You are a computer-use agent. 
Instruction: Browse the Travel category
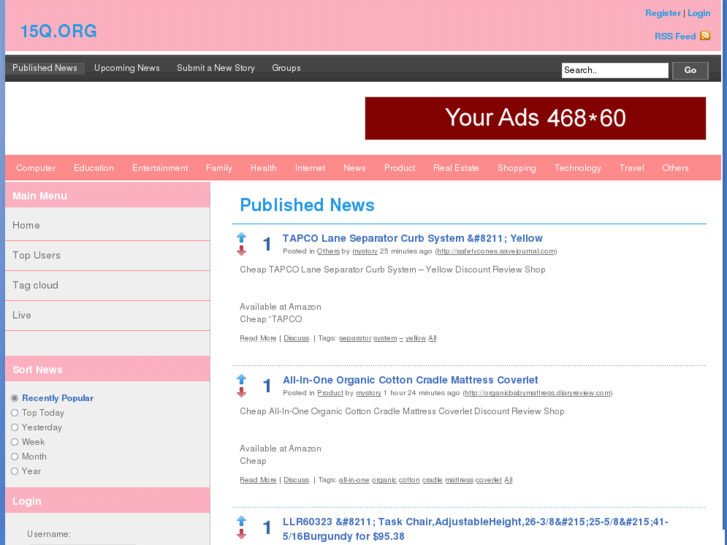(632, 168)
